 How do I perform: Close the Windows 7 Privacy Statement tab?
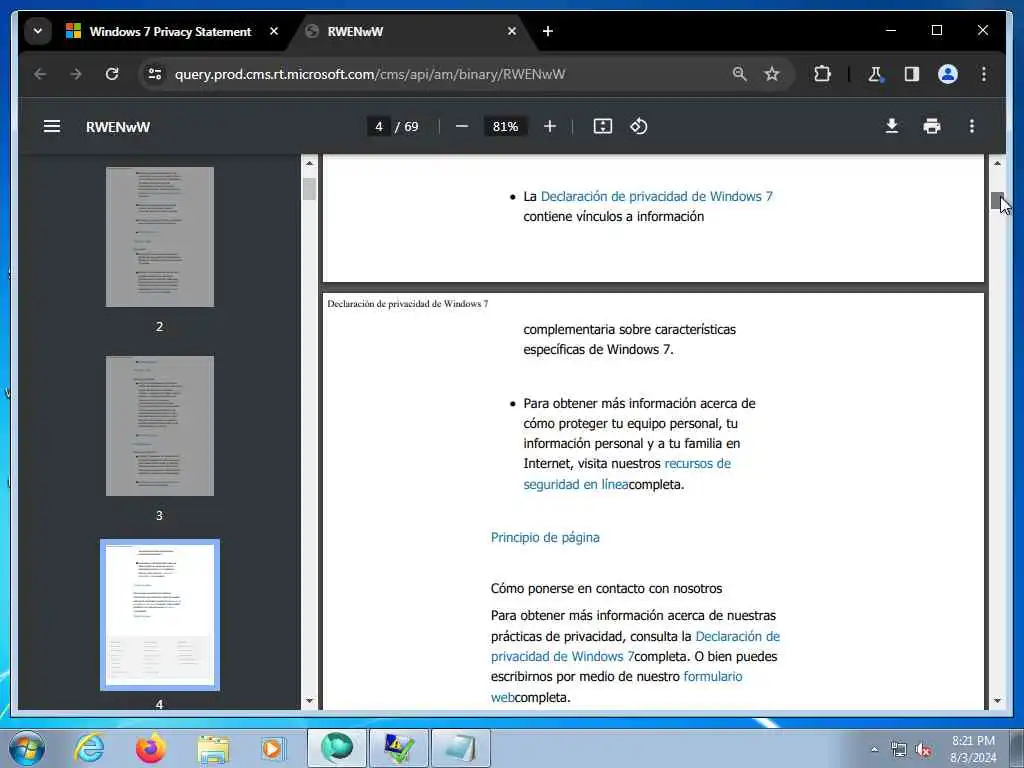(274, 31)
